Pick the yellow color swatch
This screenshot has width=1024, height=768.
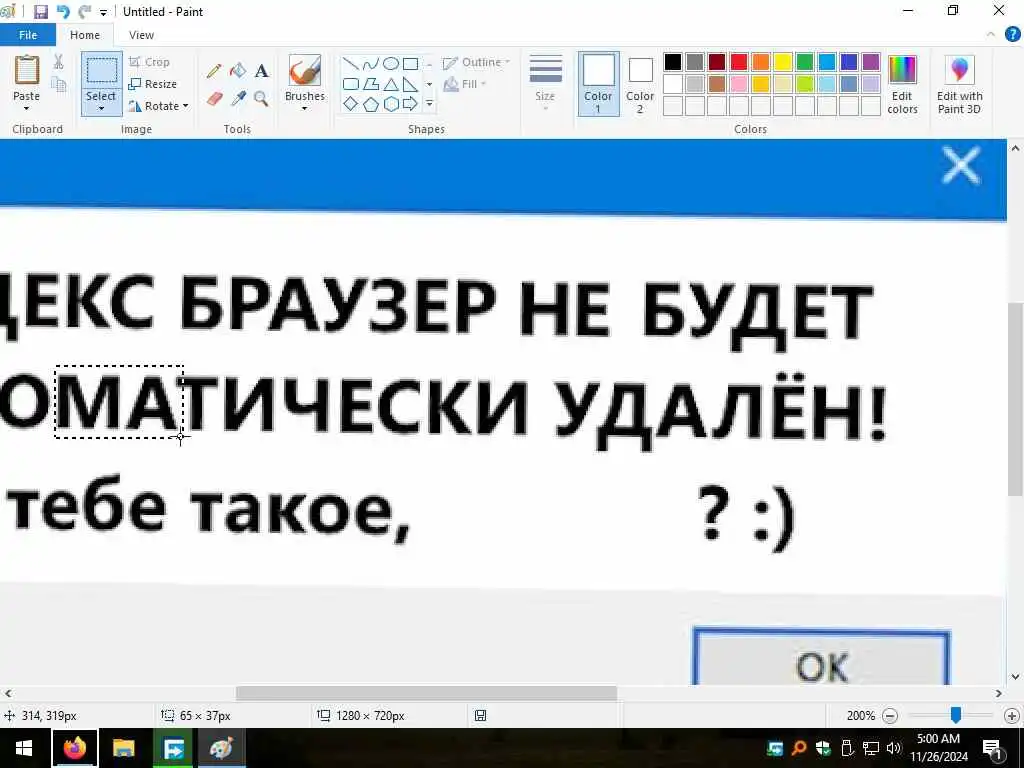pos(783,62)
